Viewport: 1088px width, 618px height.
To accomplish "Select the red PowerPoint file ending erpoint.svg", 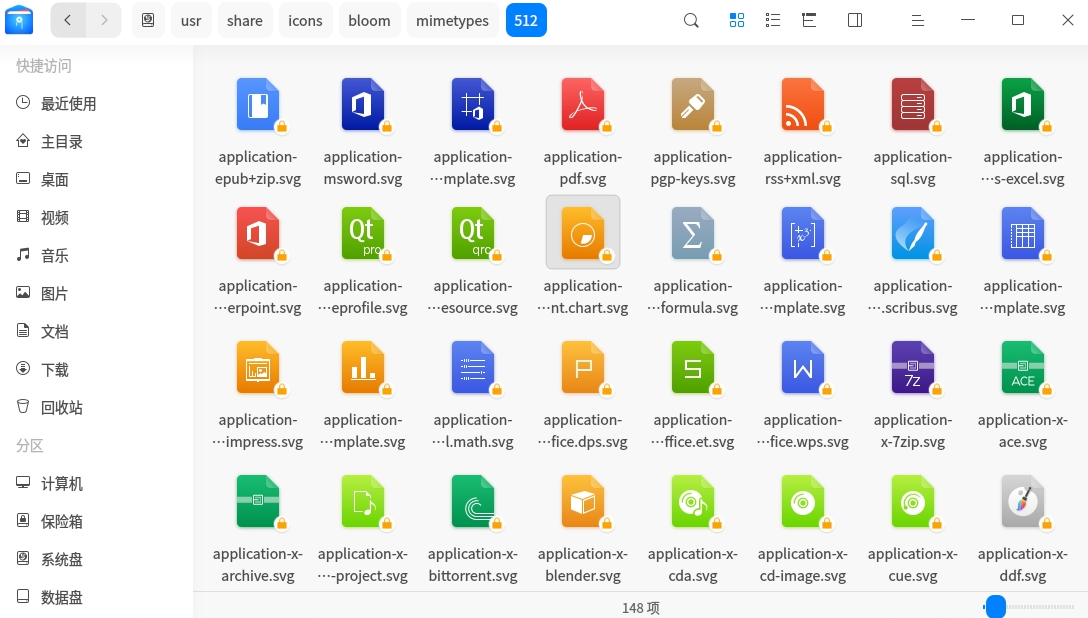I will tap(258, 233).
